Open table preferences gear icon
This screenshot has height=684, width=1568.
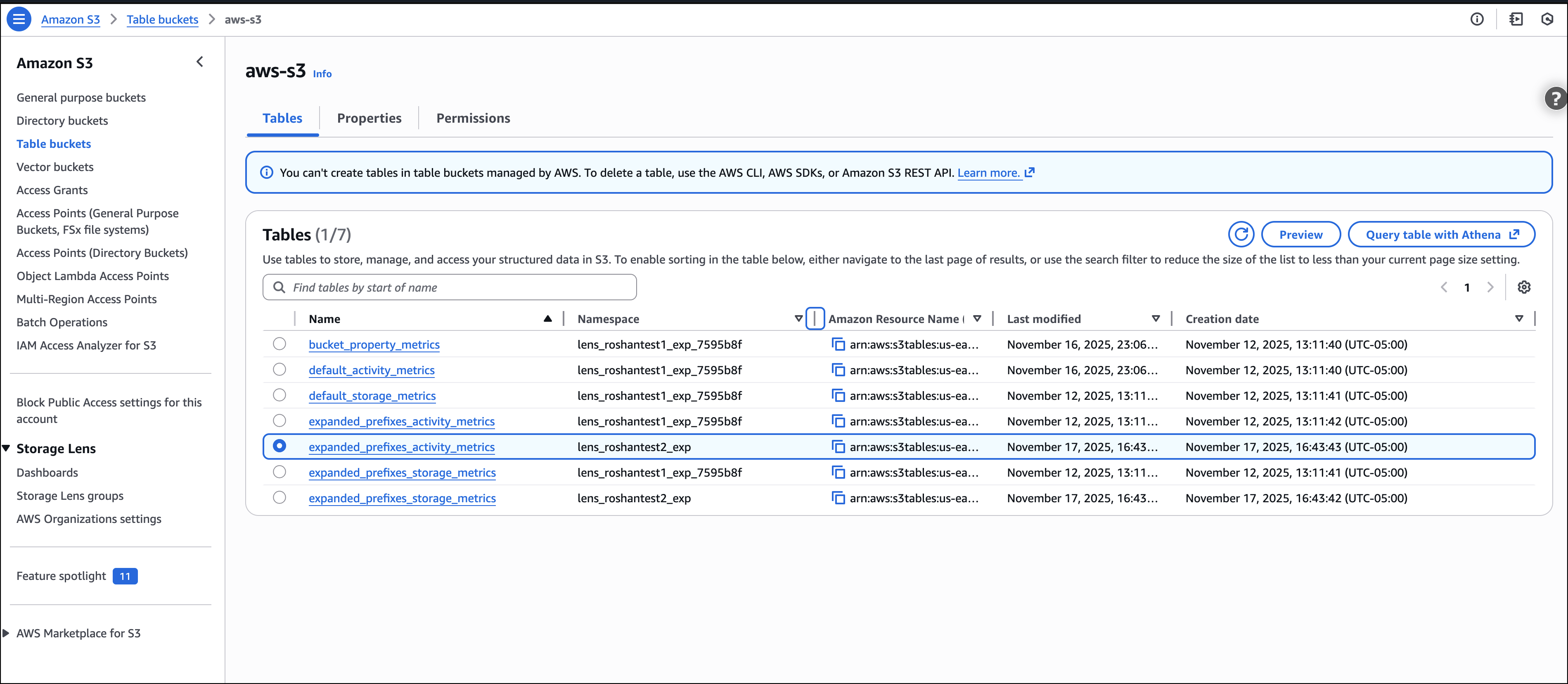pyautogui.click(x=1523, y=287)
